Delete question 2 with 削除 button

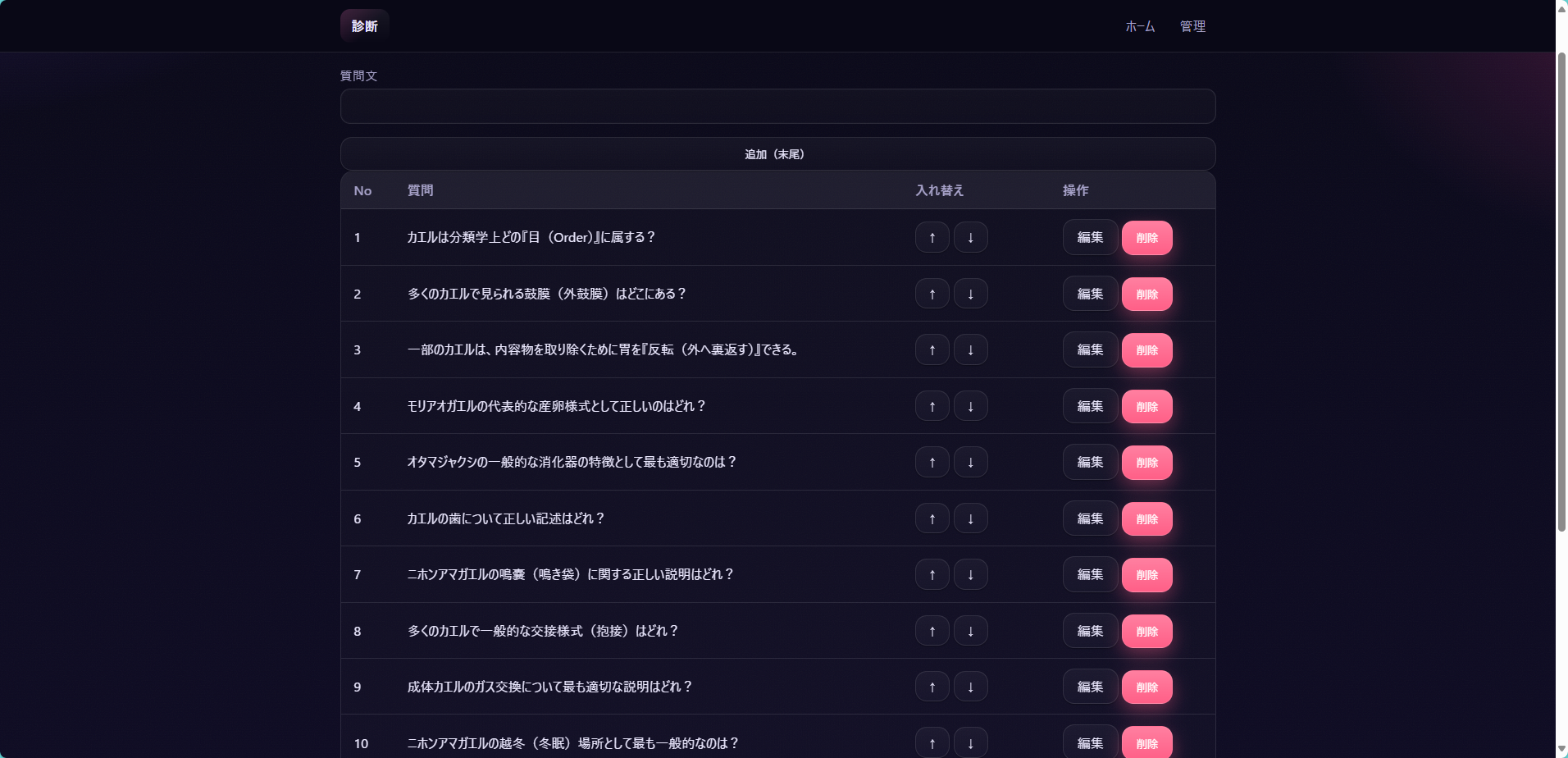point(1146,295)
